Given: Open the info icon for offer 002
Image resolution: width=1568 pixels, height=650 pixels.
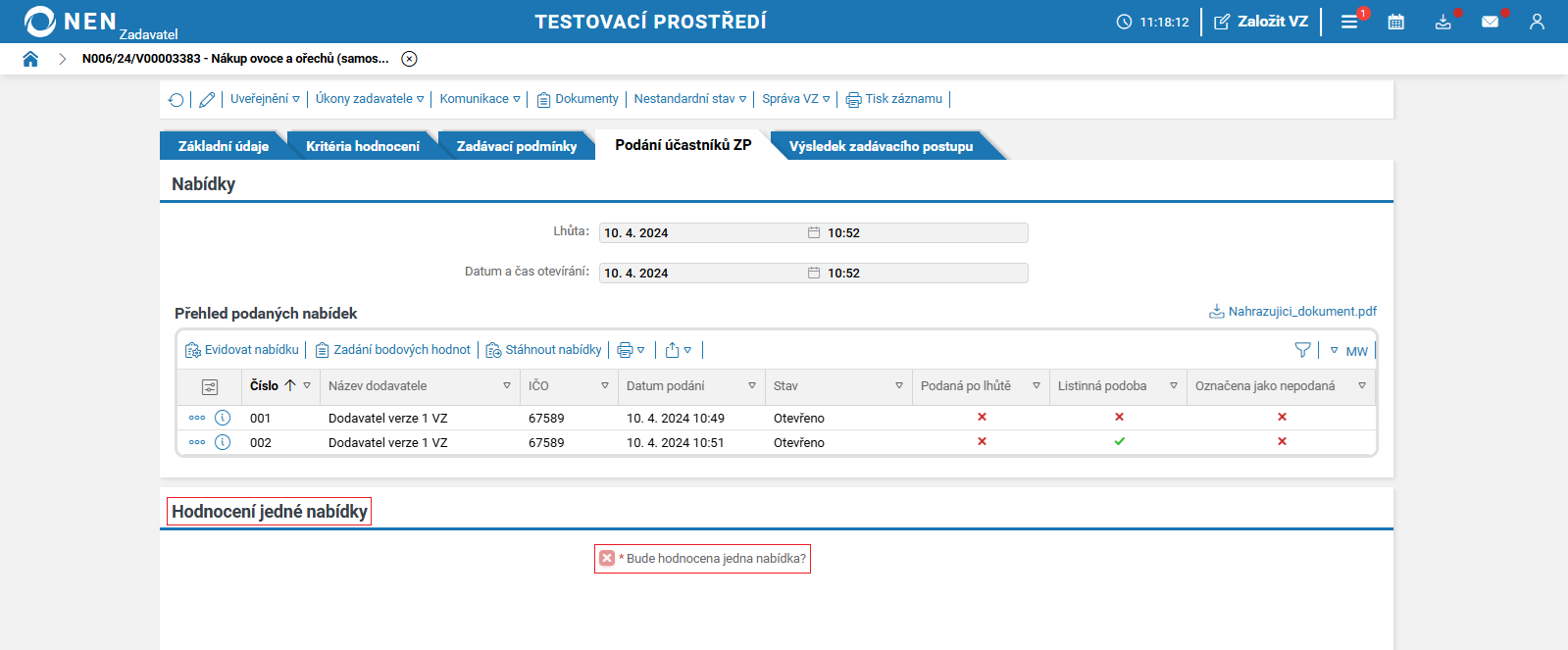Looking at the screenshot, I should coord(223,442).
